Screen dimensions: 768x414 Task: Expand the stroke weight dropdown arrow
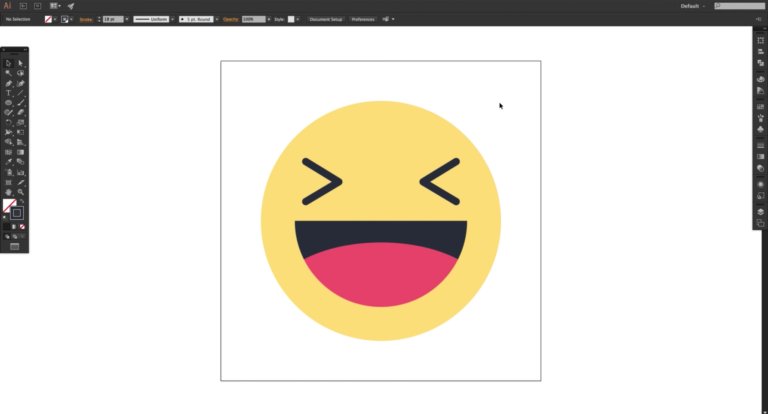click(x=127, y=20)
